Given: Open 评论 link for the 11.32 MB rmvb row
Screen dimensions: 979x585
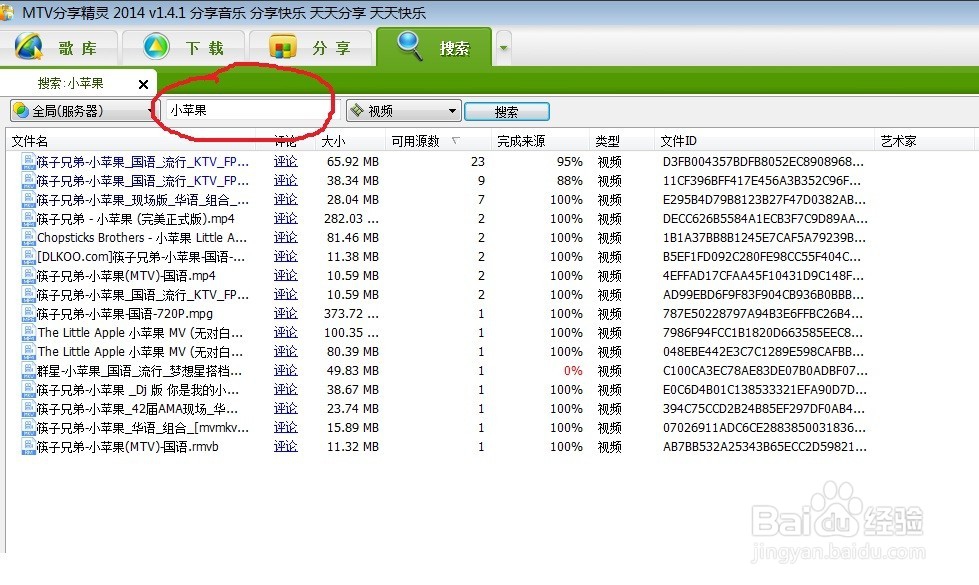Looking at the screenshot, I should 285,446.
